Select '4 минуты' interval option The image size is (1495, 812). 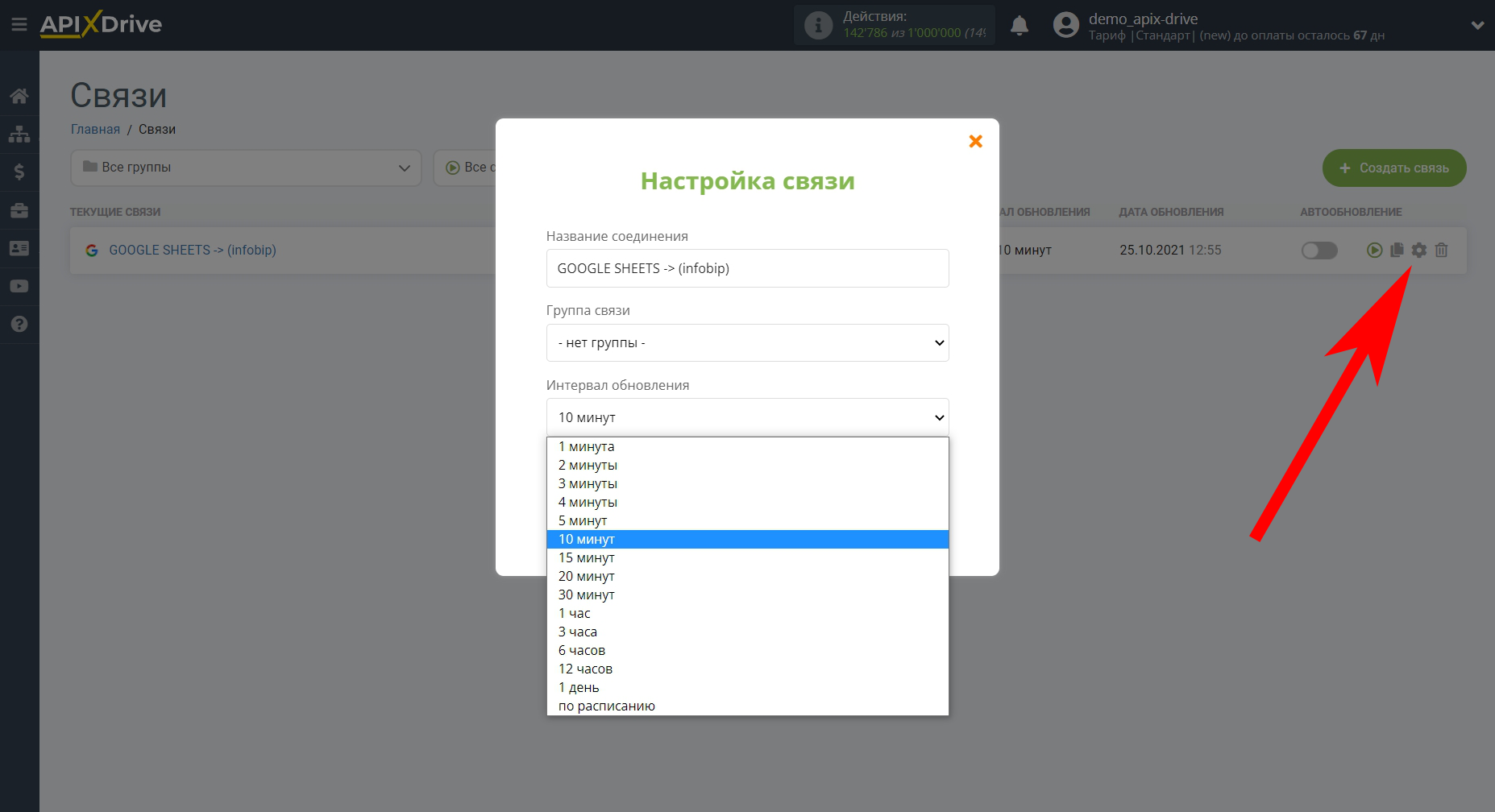[x=747, y=502]
